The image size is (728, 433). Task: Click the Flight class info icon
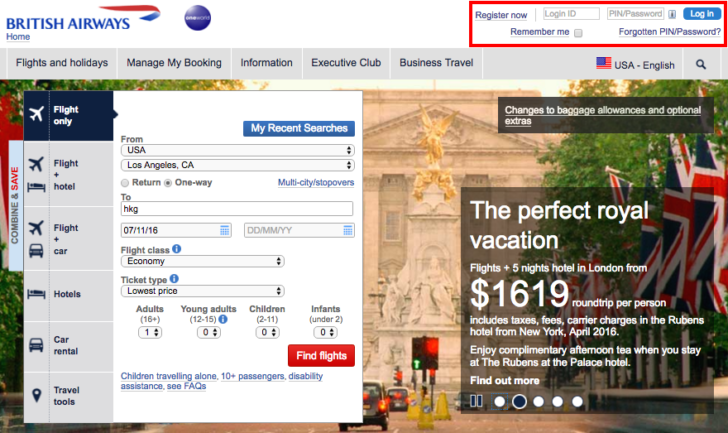click(176, 249)
